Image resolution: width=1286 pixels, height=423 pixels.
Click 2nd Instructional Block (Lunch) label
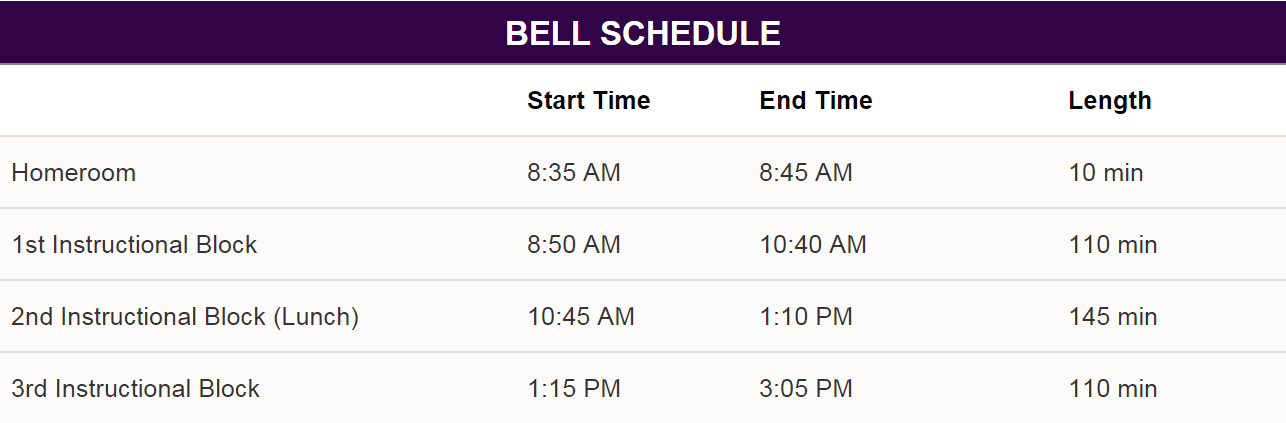point(185,317)
